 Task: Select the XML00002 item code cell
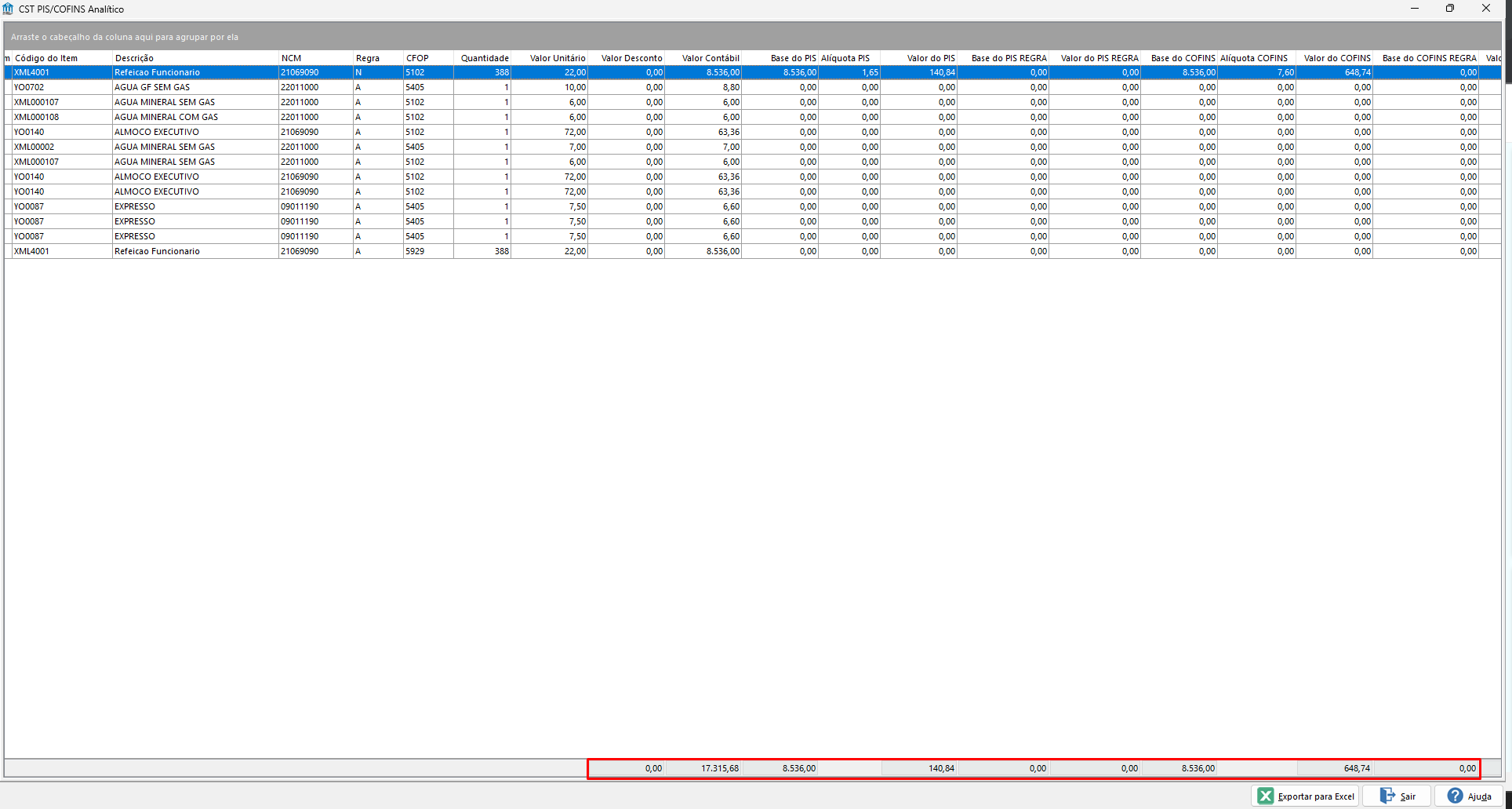[x=62, y=147]
